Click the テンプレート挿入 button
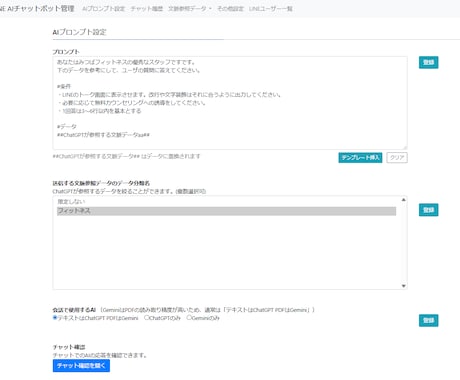This screenshot has height=380, width=460. click(360, 157)
